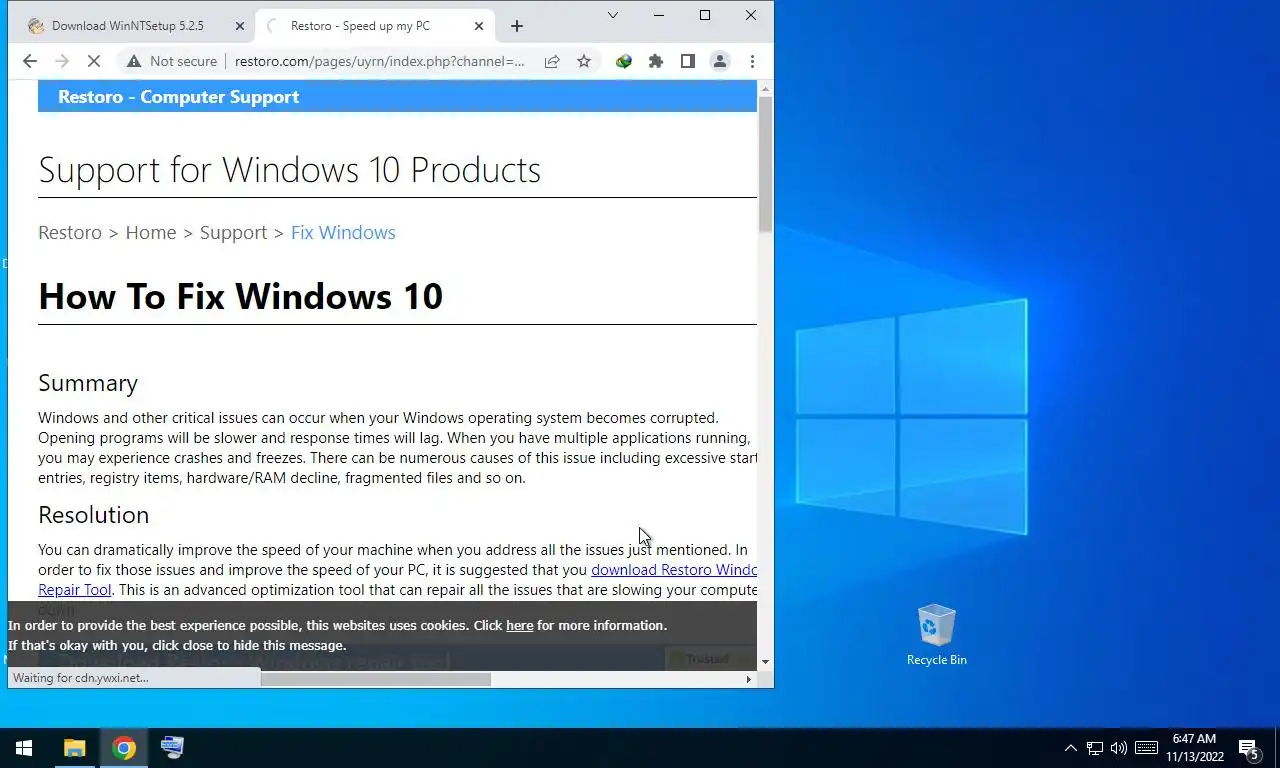This screenshot has height=768, width=1280.
Task: Maximize the Chrome window
Action: [x=705, y=15]
